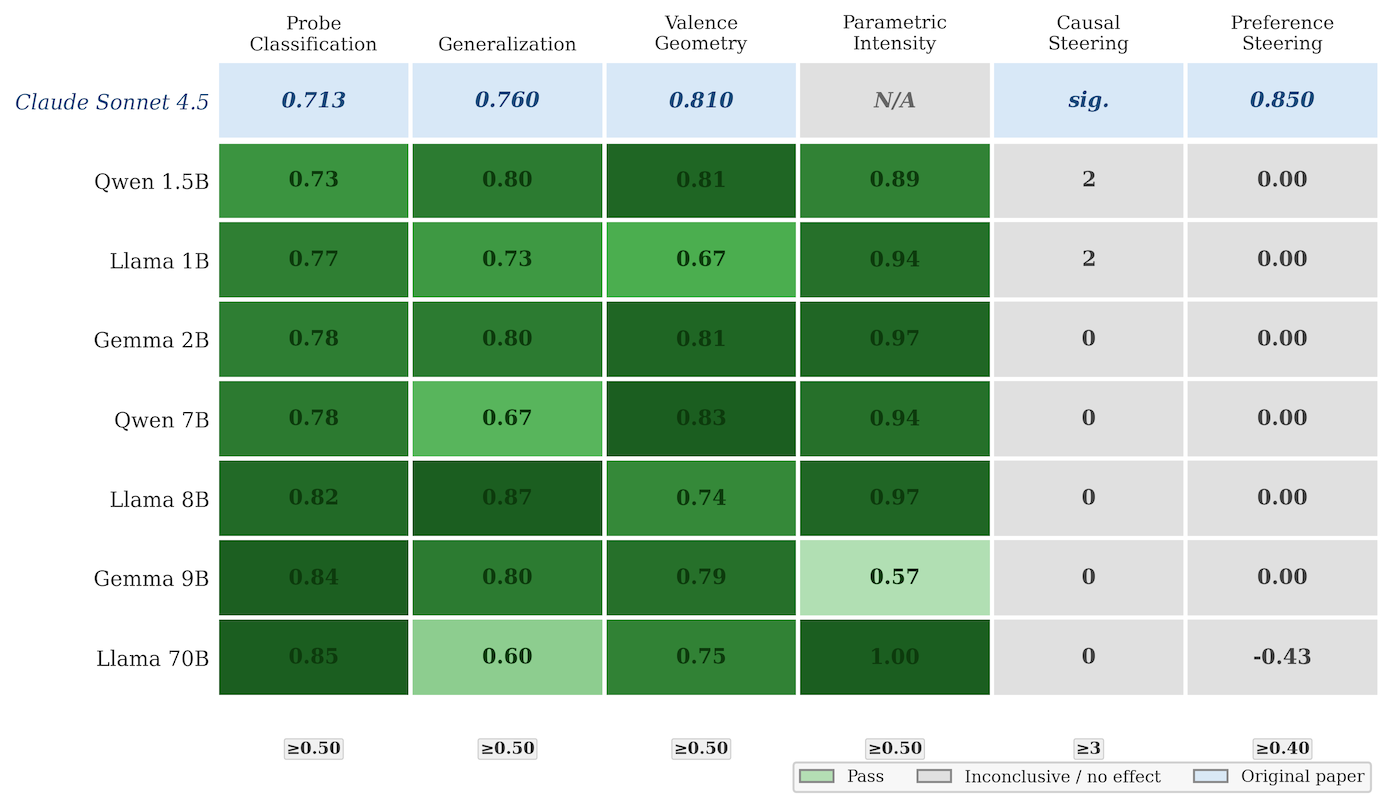The width and height of the screenshot is (1394, 811).
Task: Click the ≥0.40 threshold label
Action: pyautogui.click(x=1282, y=748)
